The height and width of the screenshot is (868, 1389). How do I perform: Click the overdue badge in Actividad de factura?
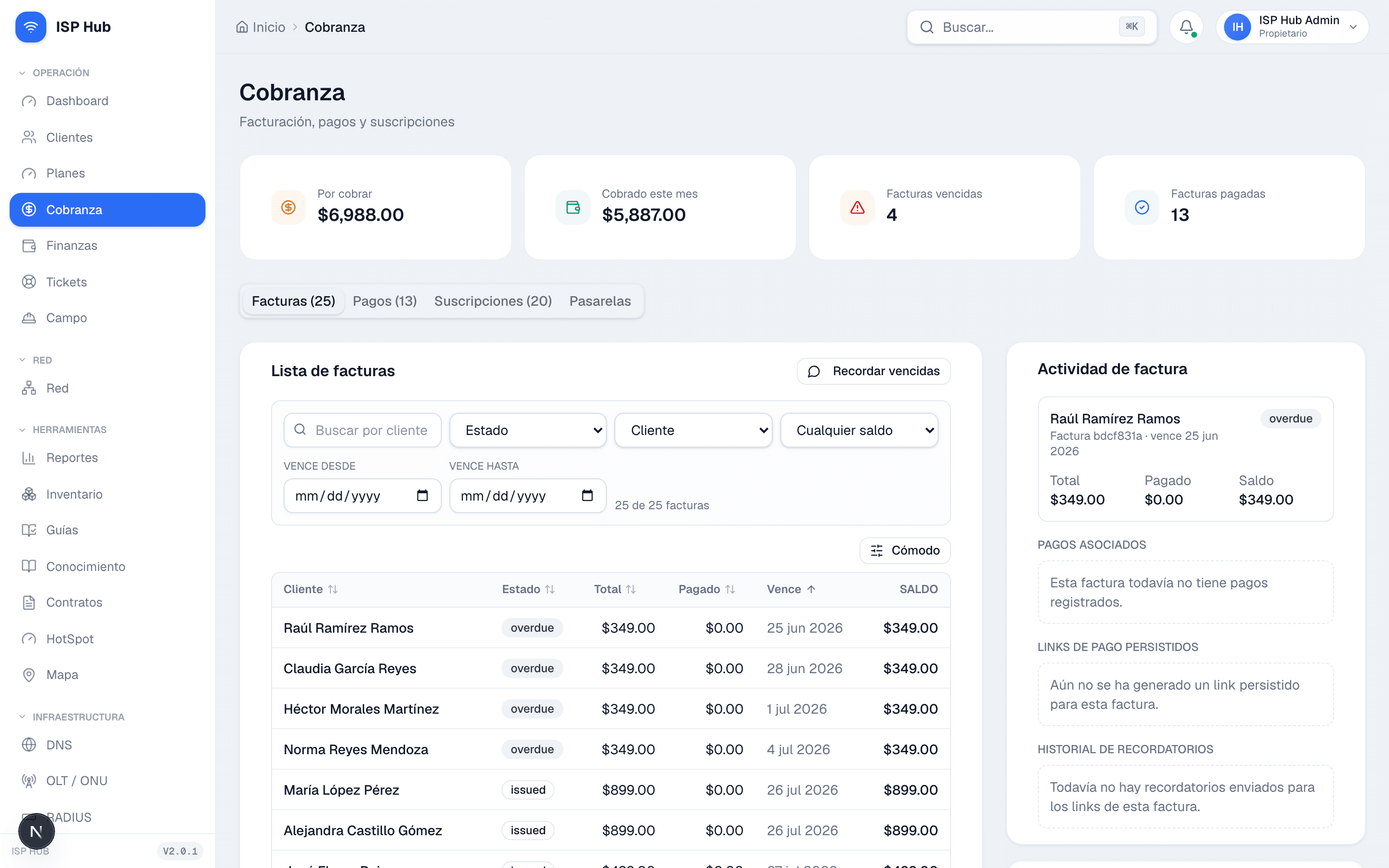point(1290,419)
